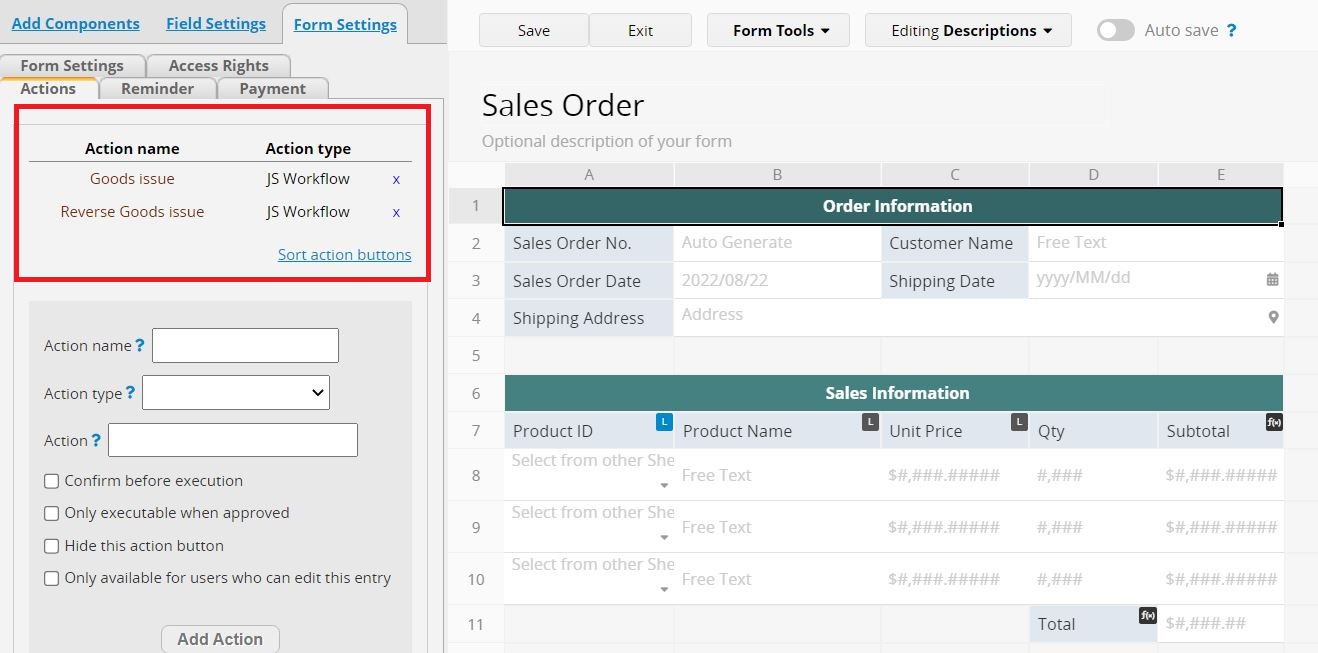Click formula badge on Subtotal field

[x=1274, y=422]
